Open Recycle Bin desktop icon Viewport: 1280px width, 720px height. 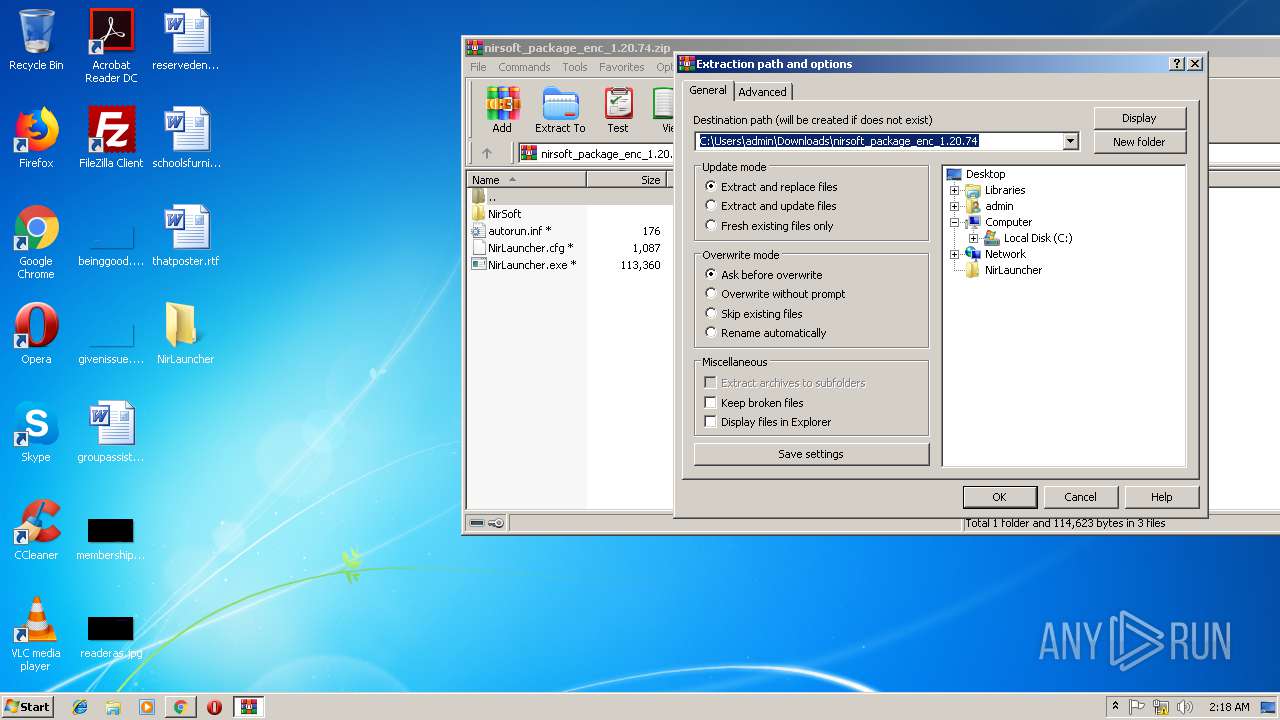(x=36, y=40)
